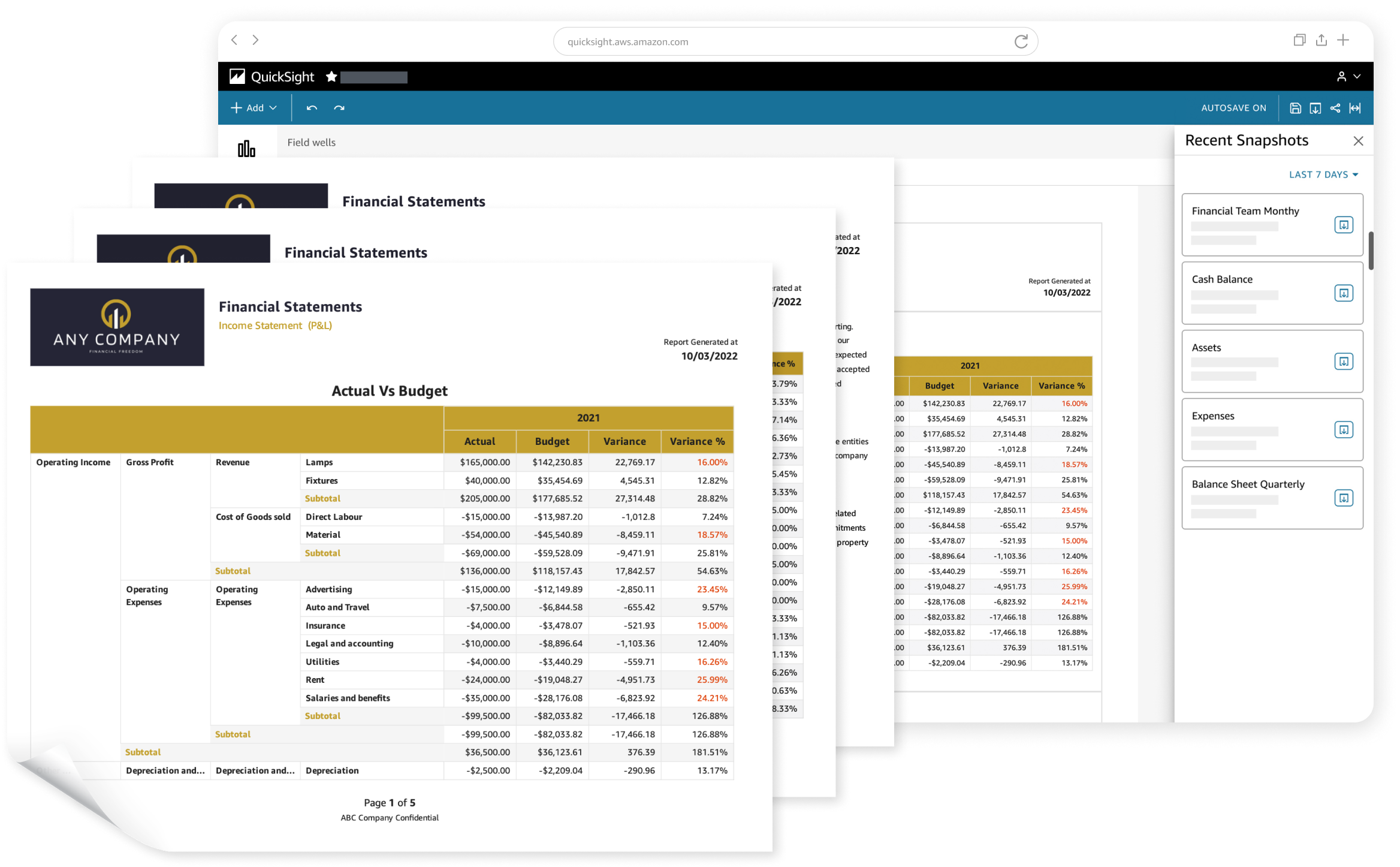
Task: Click the undo arrow button
Action: (x=312, y=107)
